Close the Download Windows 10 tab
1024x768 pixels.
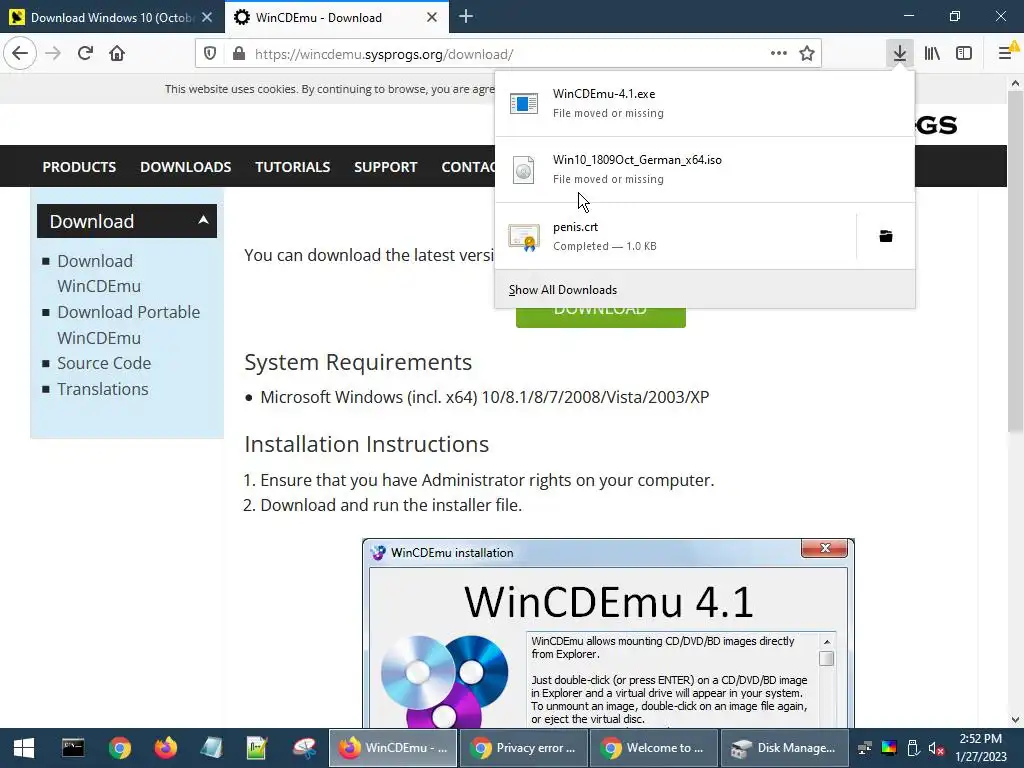tap(207, 18)
